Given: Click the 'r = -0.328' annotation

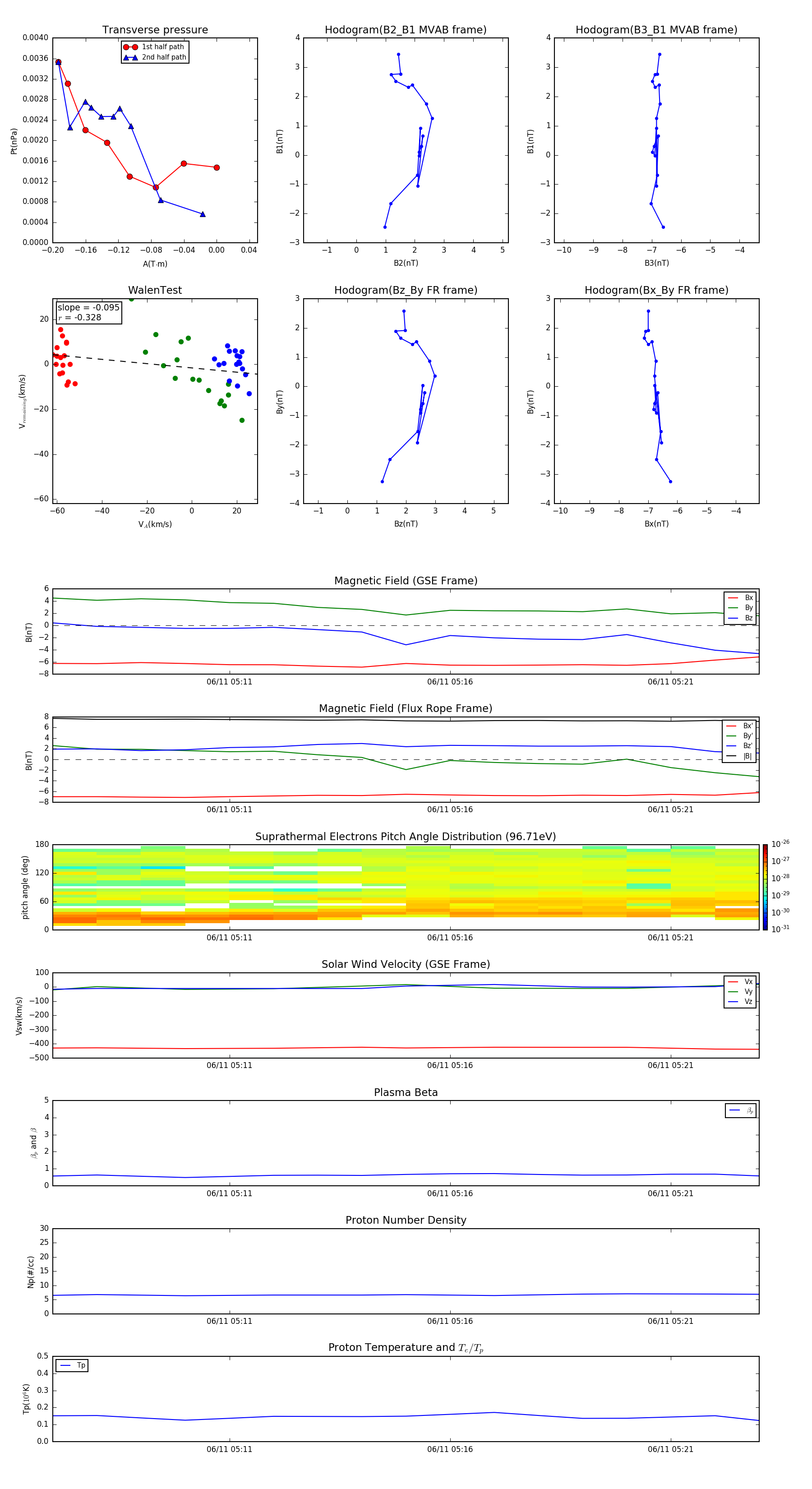Looking at the screenshot, I should click(80, 317).
